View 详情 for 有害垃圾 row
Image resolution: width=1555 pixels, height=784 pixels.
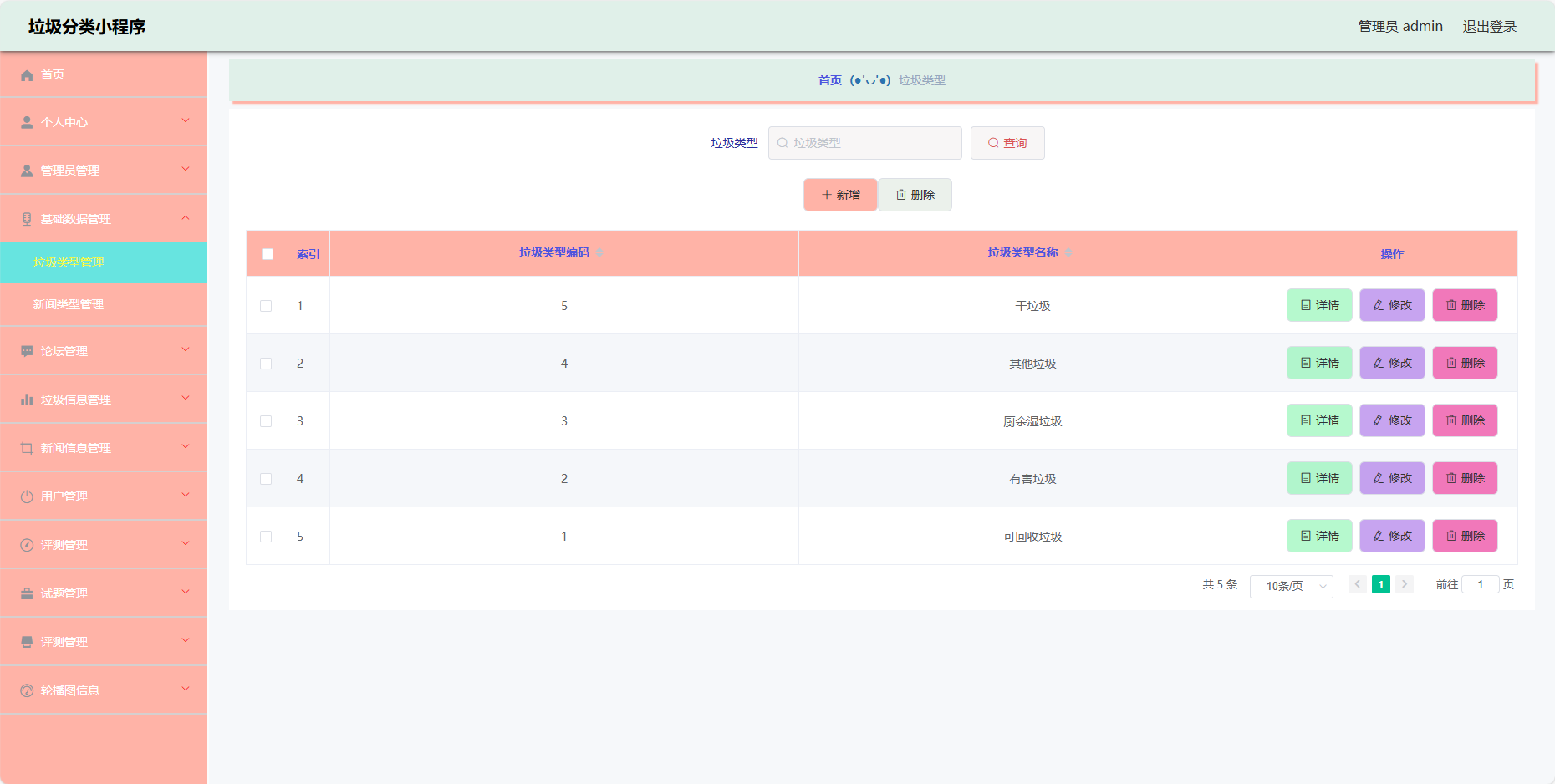pyautogui.click(x=1319, y=478)
